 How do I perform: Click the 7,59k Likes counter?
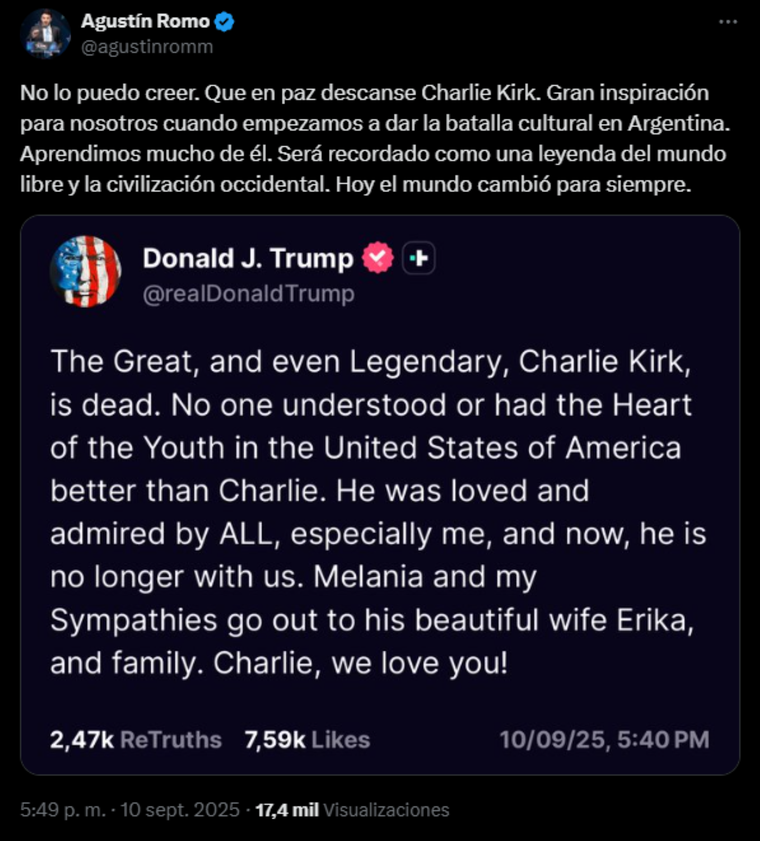[x=306, y=740]
